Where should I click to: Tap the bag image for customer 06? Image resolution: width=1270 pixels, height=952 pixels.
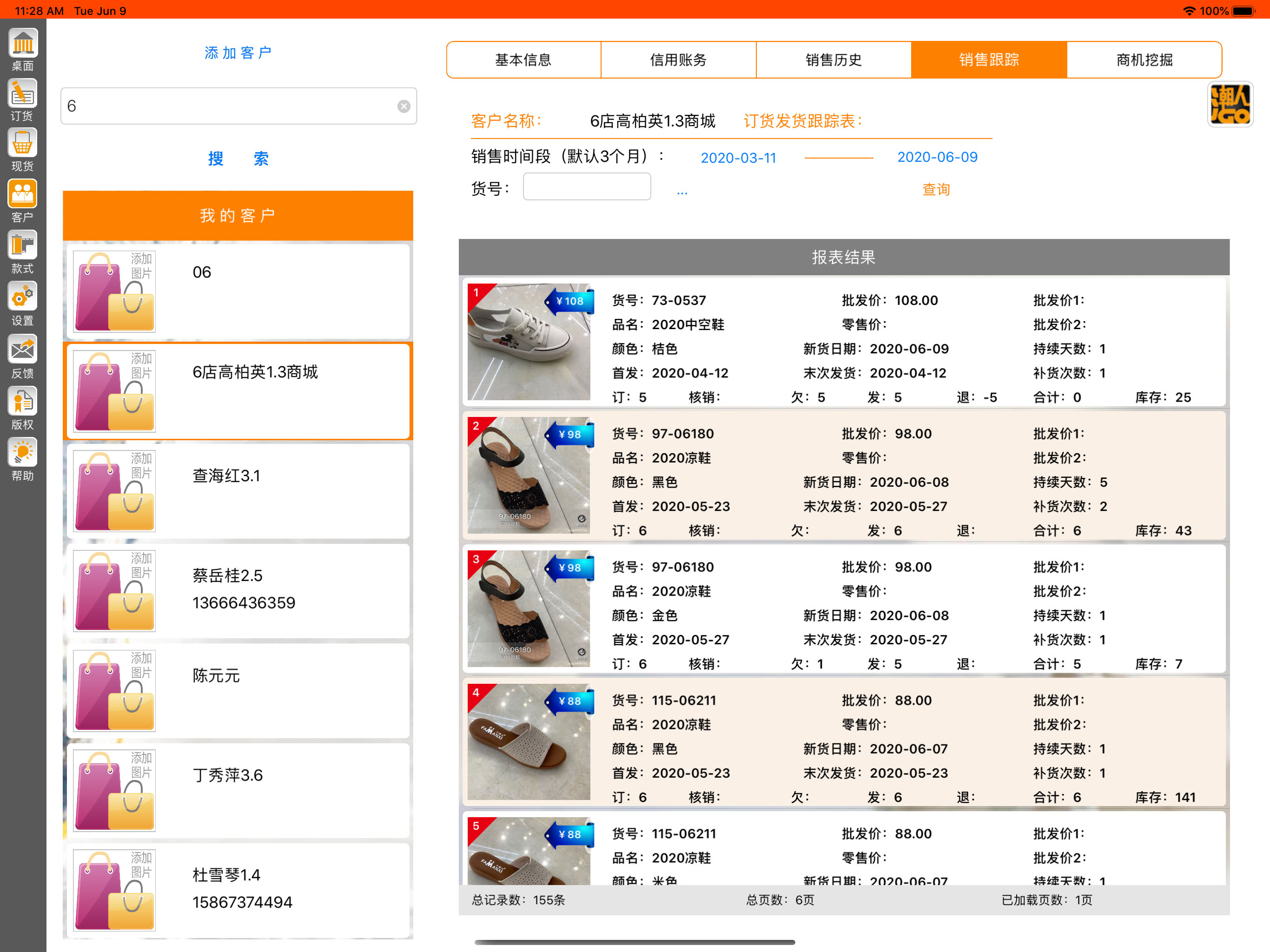coord(114,291)
